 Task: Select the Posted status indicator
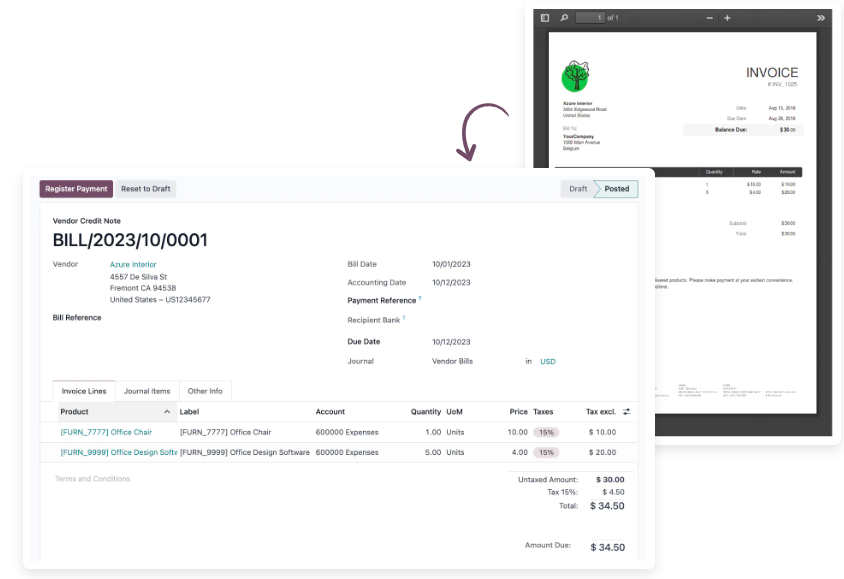[x=614, y=188]
